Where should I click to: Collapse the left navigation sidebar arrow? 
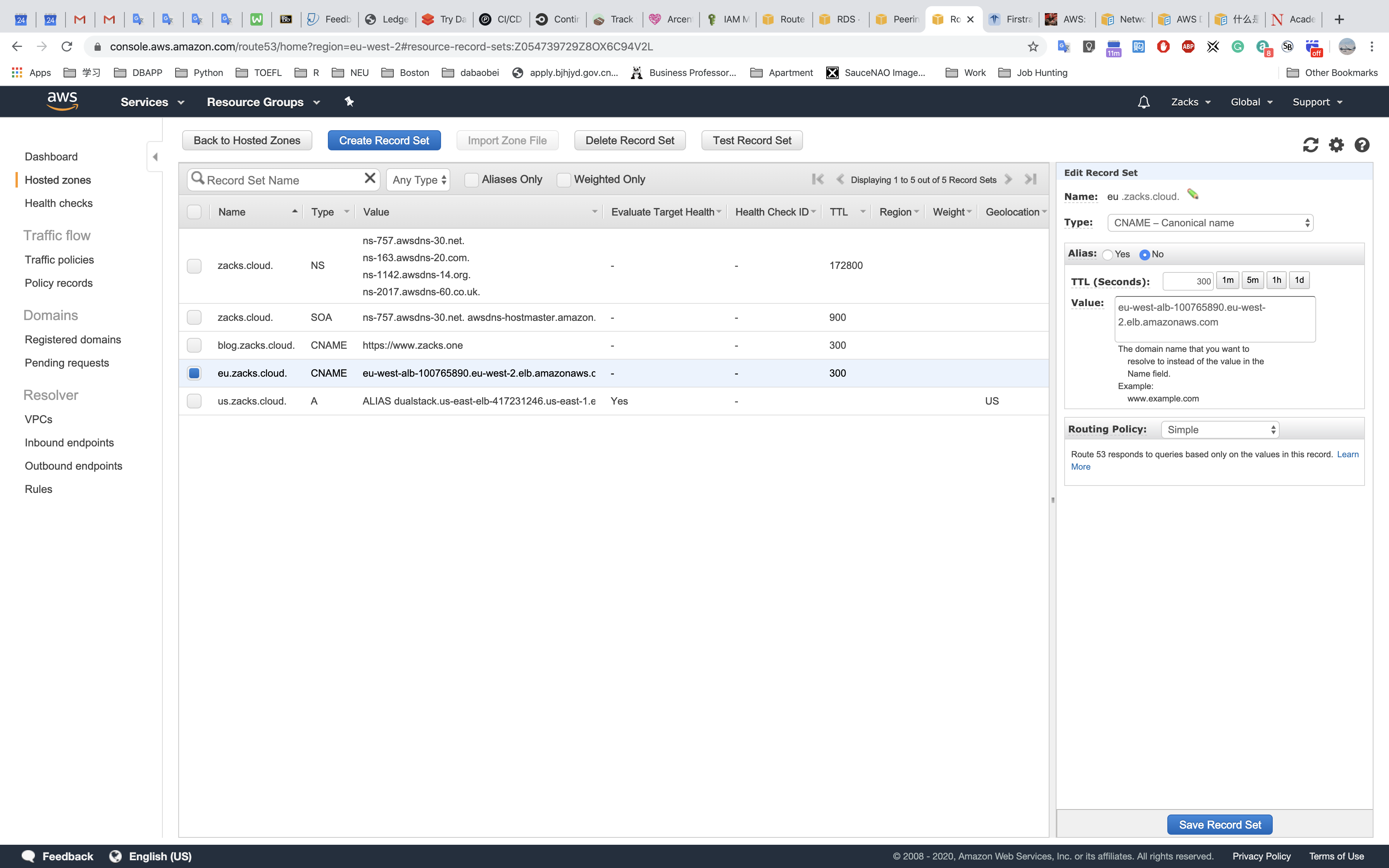[155, 157]
